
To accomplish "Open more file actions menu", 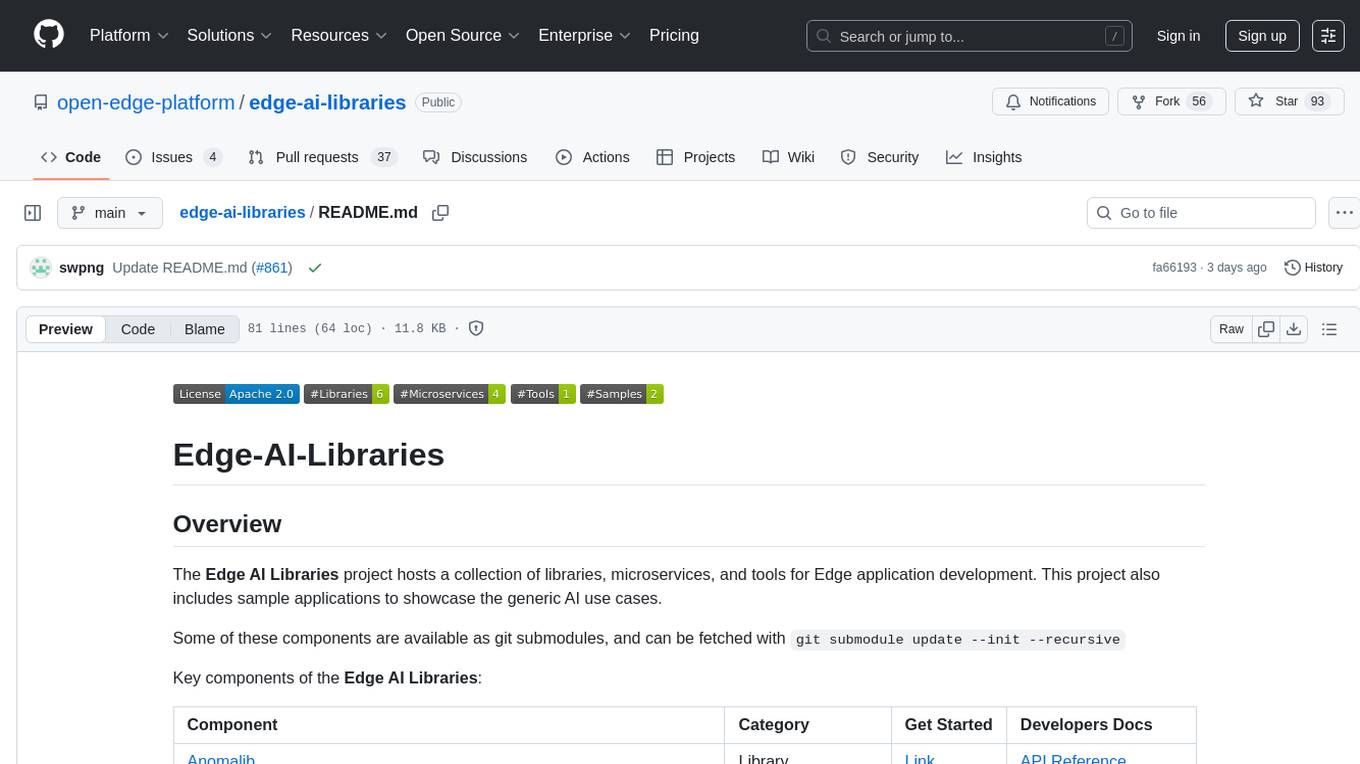I will pyautogui.click(x=1344, y=213).
